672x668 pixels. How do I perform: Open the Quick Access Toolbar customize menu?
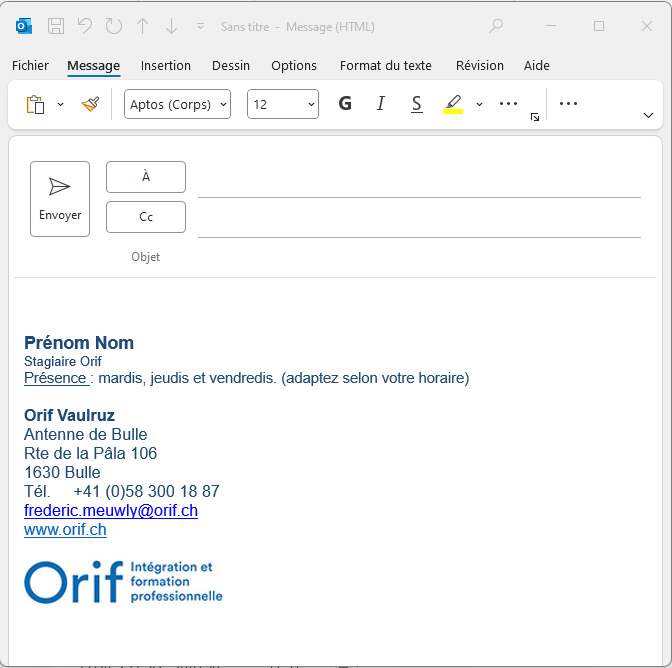(200, 27)
